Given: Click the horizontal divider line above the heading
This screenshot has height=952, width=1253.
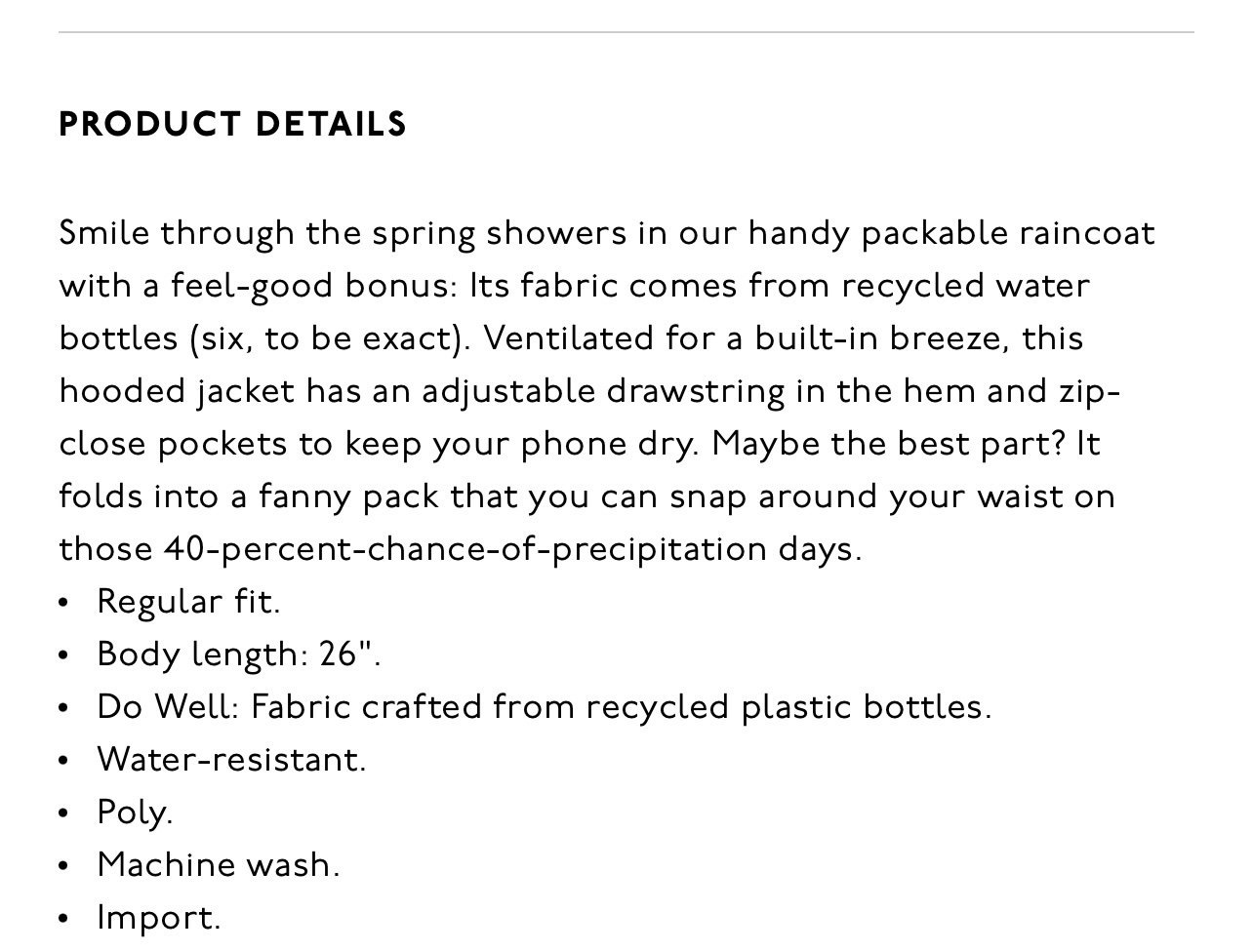Looking at the screenshot, I should (626, 32).
